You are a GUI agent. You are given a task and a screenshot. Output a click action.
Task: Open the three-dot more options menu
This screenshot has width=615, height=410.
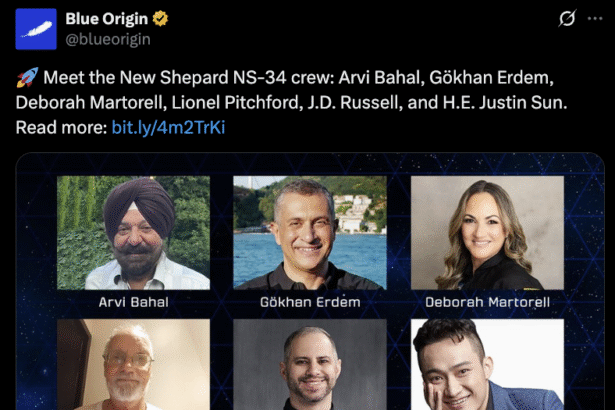click(595, 18)
